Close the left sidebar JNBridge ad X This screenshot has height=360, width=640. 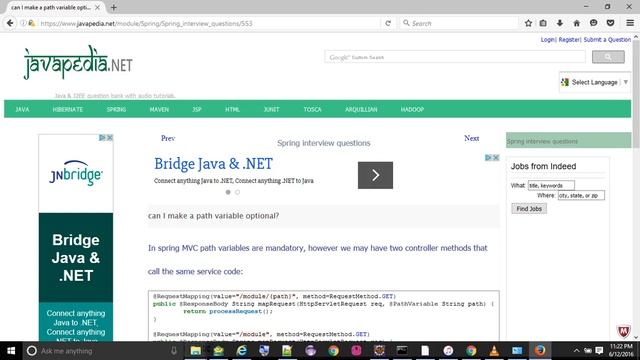point(109,138)
